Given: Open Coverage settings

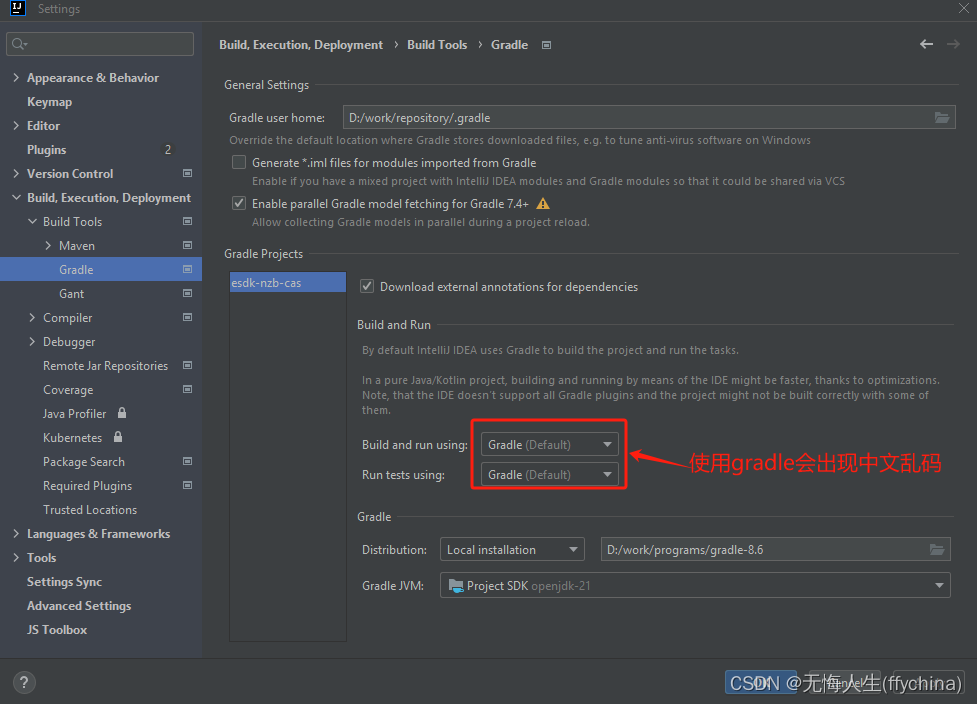Looking at the screenshot, I should coord(68,389).
